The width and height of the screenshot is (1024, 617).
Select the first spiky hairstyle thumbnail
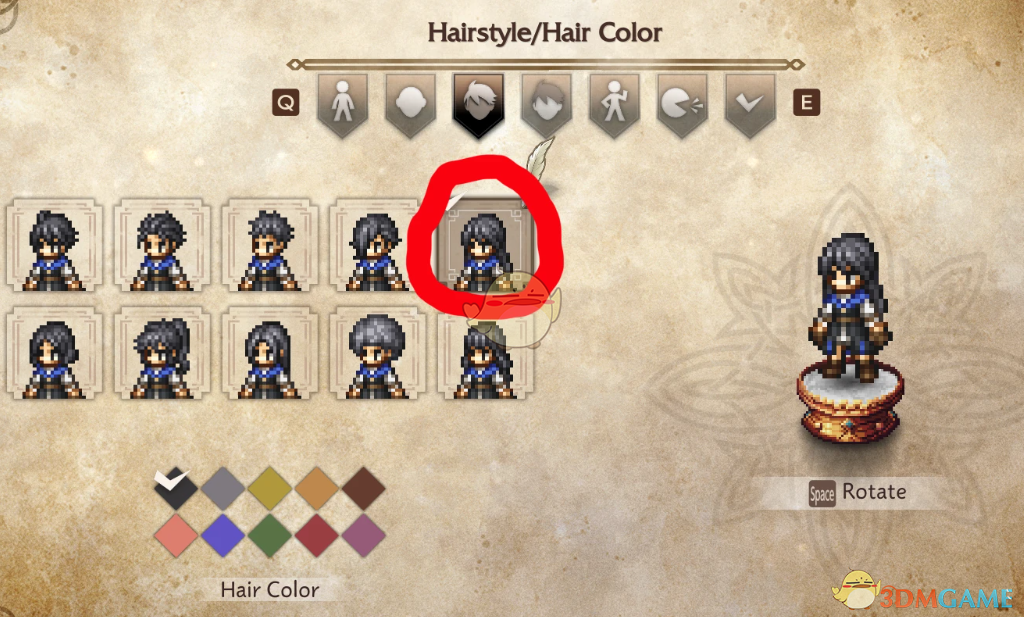[x=54, y=245]
